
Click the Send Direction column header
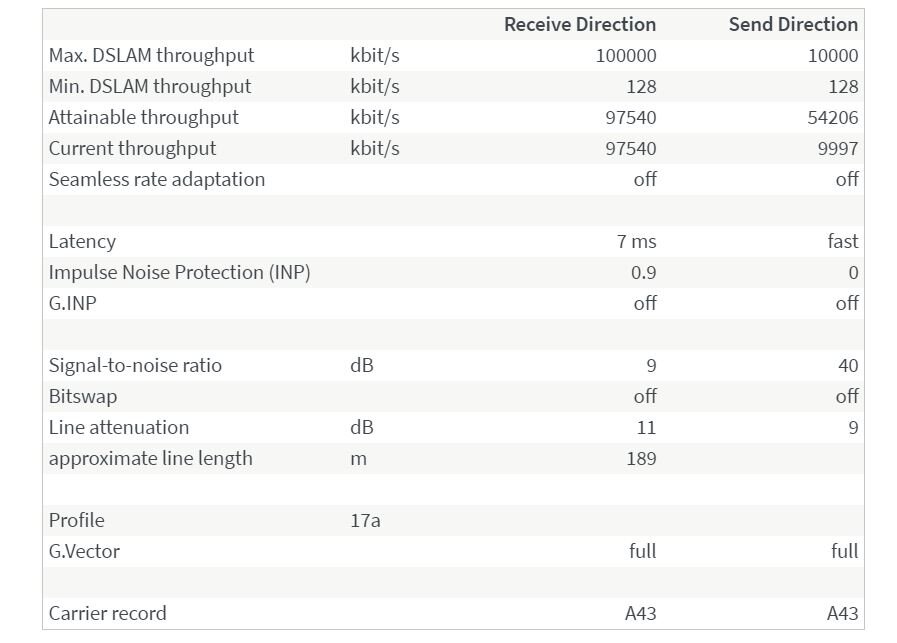coord(793,25)
